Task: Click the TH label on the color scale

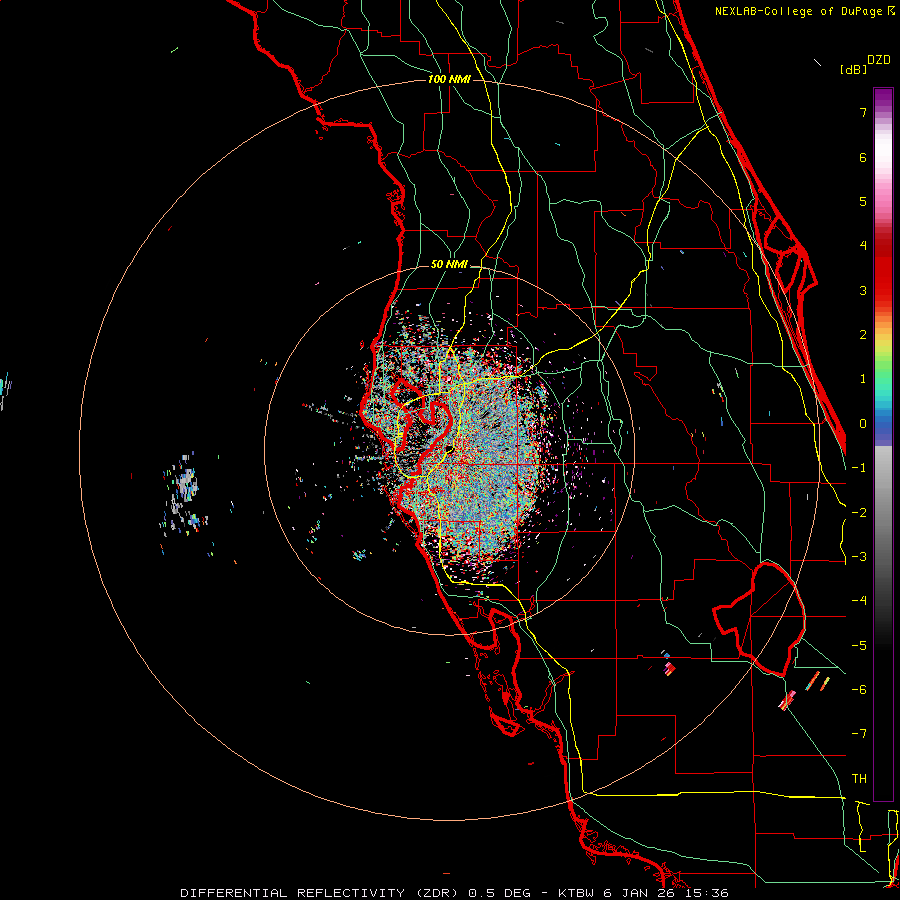Action: point(859,778)
